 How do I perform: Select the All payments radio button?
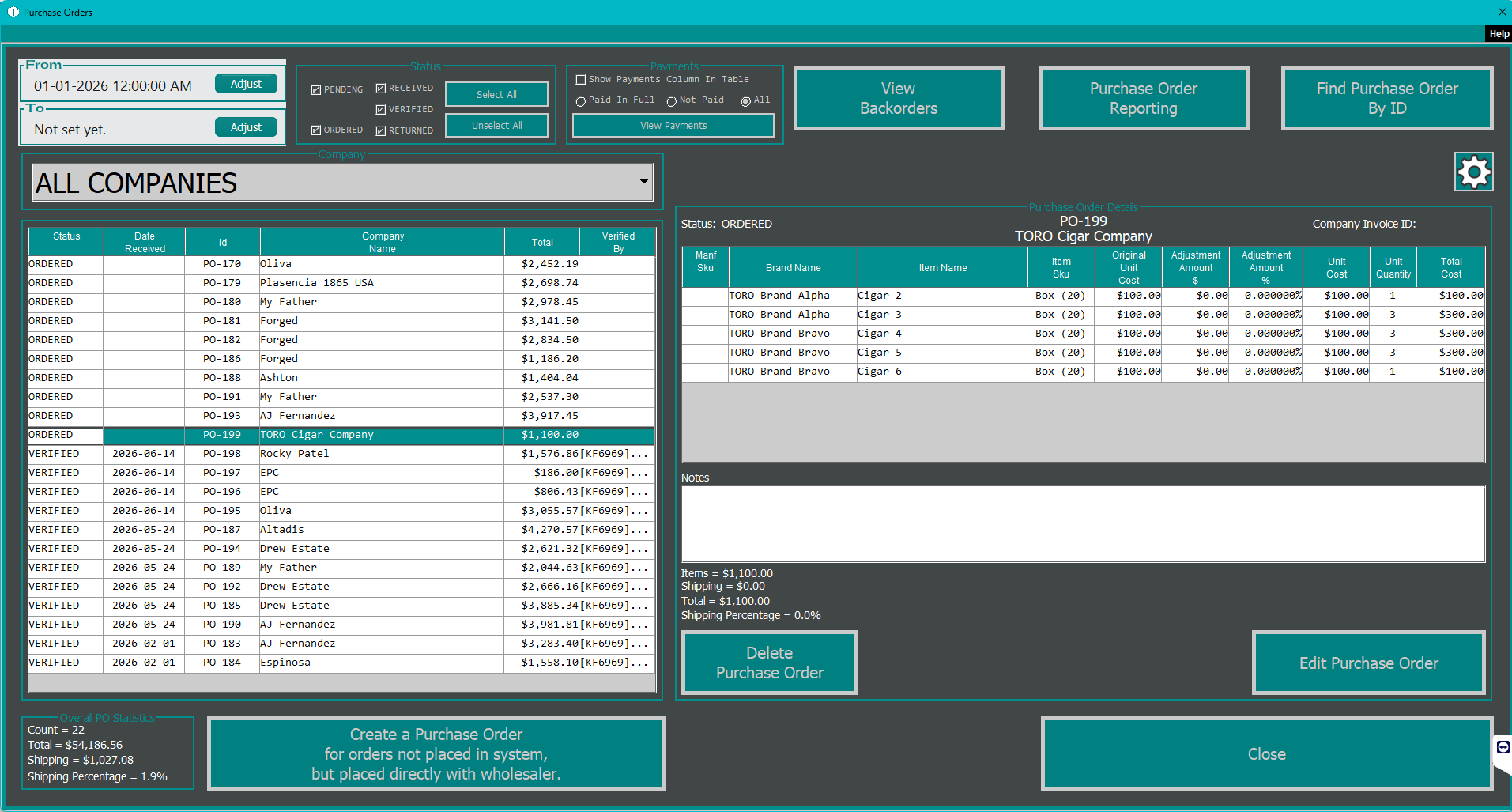tap(745, 101)
